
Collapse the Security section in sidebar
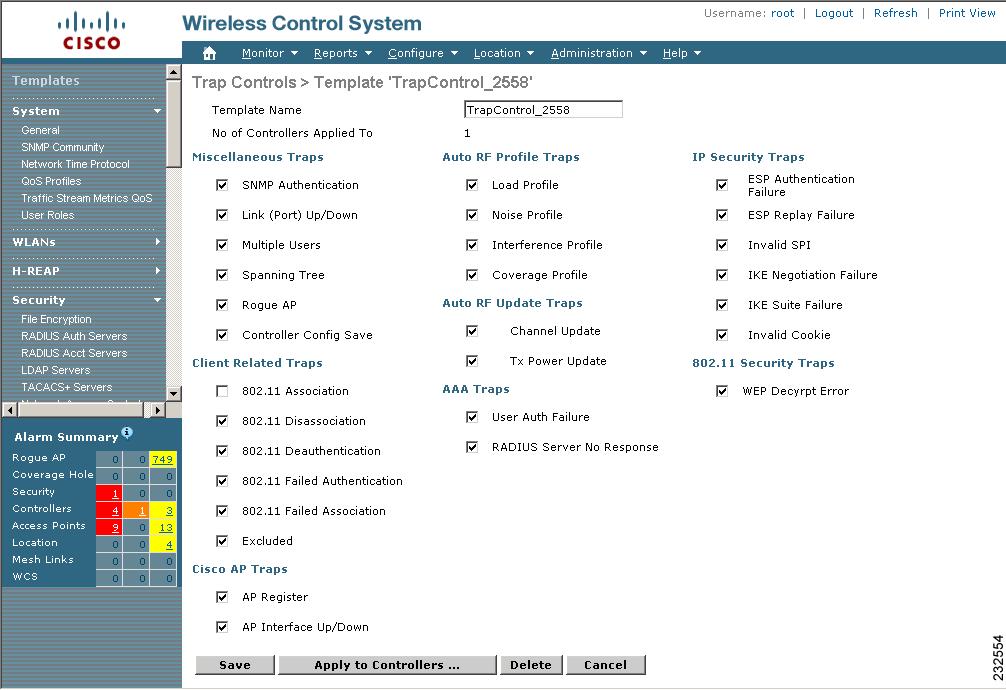coord(157,300)
